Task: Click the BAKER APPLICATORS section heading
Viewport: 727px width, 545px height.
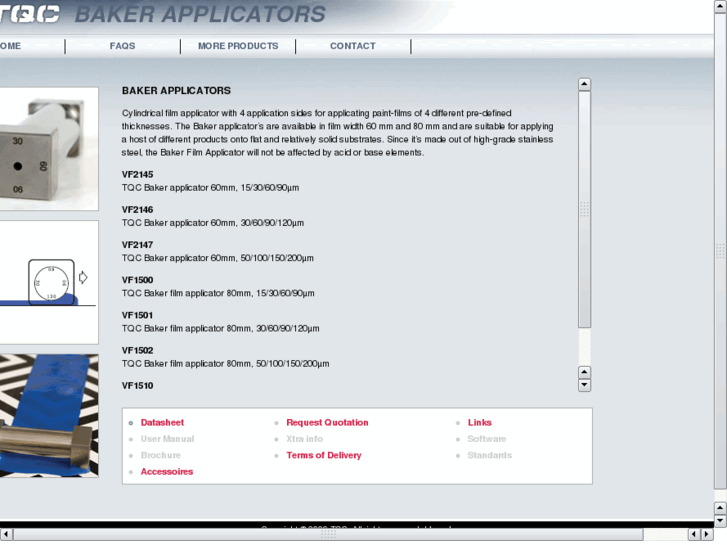Action: (176, 90)
